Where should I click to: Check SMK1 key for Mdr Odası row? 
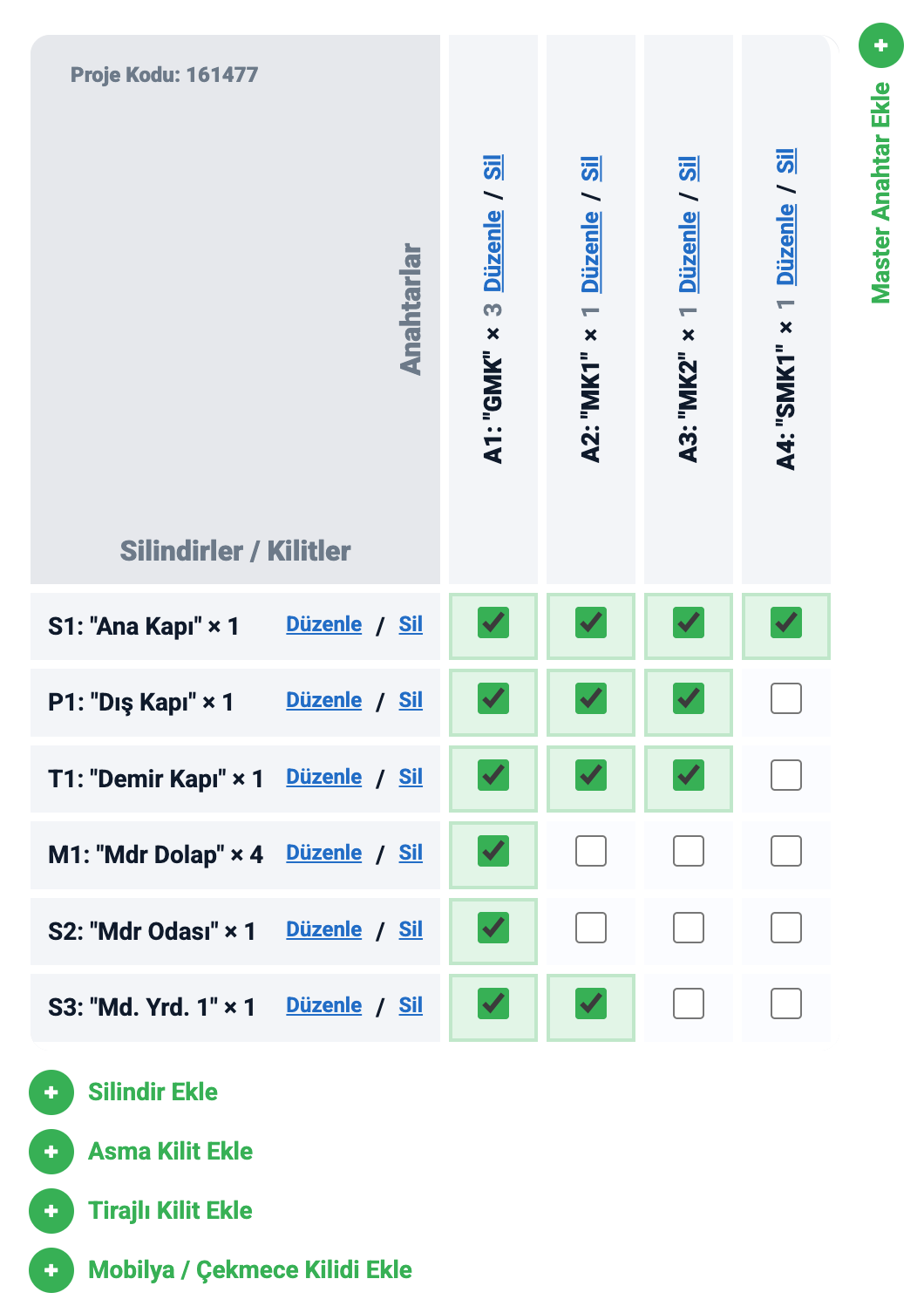coord(786,929)
